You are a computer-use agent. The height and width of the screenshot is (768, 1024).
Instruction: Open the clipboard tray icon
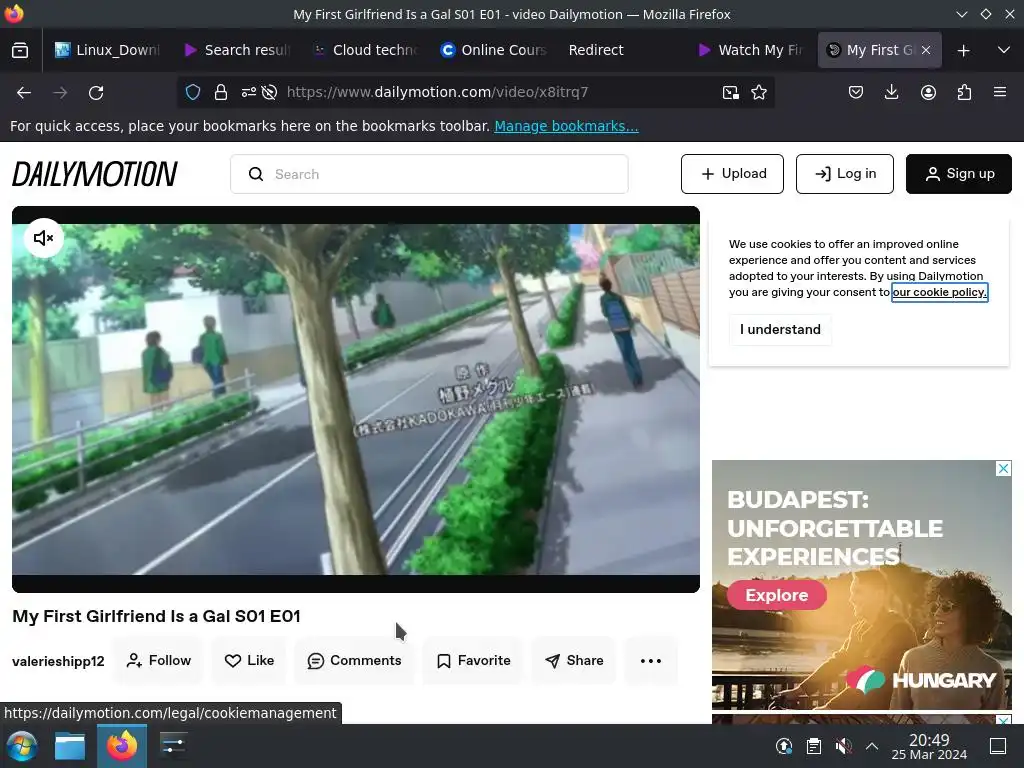[814, 746]
